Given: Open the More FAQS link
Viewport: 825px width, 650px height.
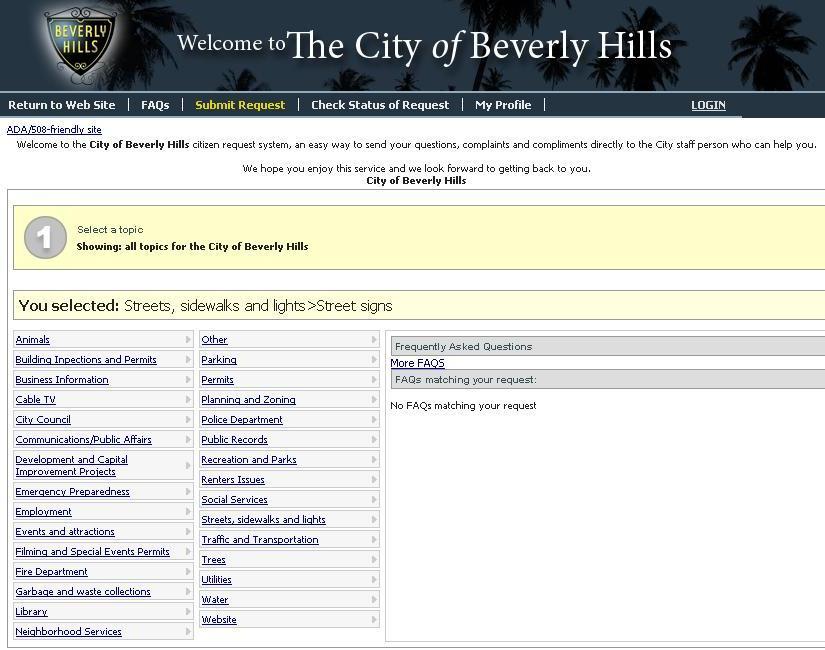Looking at the screenshot, I should point(417,363).
